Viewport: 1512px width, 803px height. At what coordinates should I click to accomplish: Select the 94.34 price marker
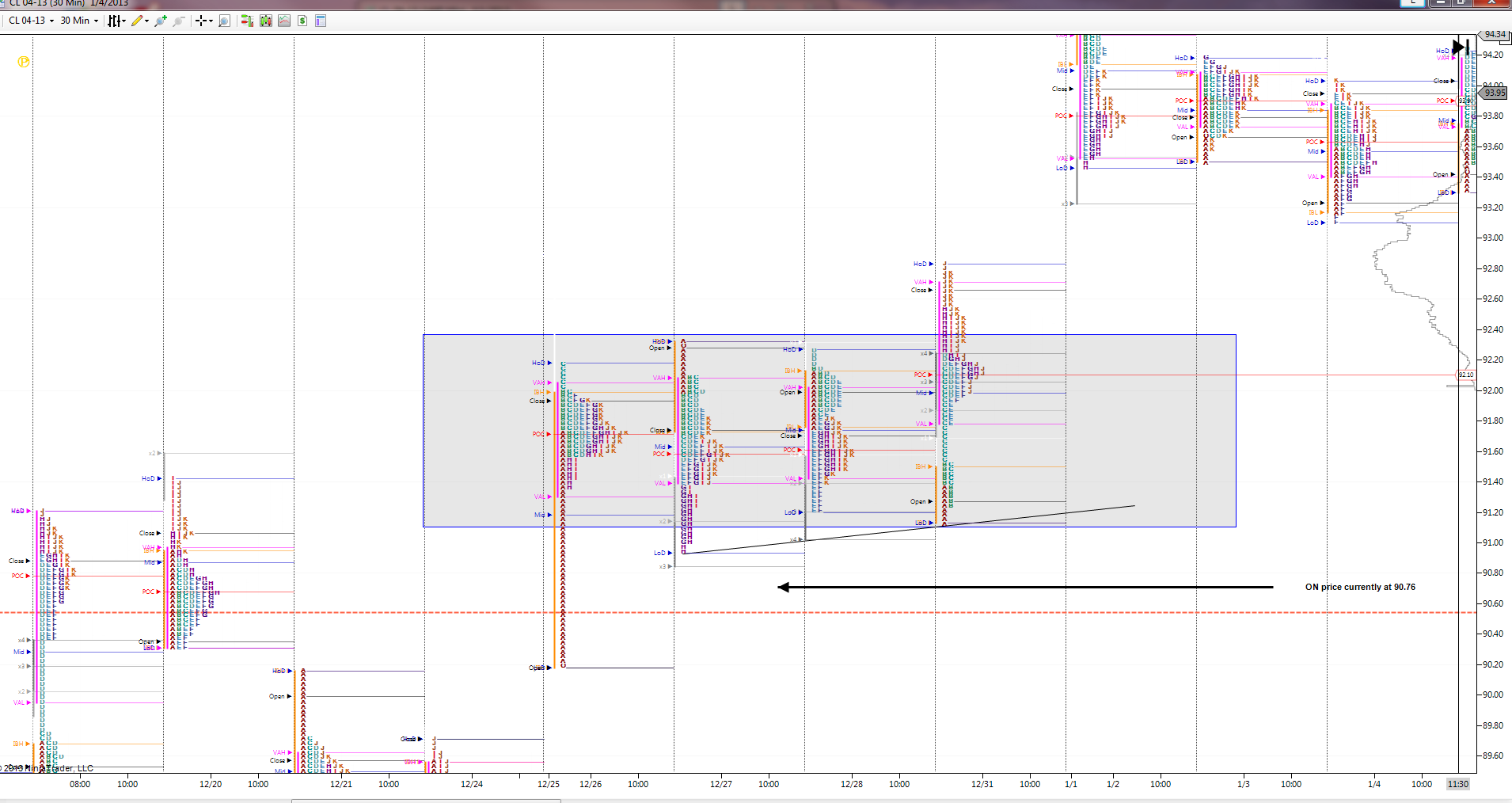[1495, 35]
